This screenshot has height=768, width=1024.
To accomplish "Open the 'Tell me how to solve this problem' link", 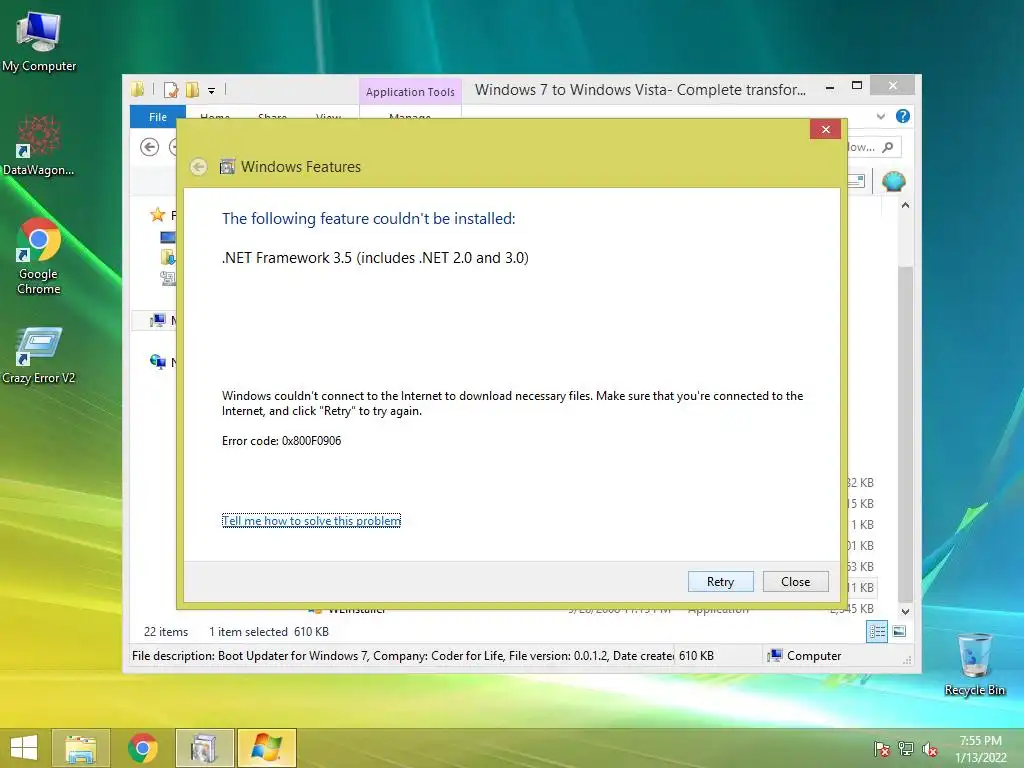I will tap(311, 520).
